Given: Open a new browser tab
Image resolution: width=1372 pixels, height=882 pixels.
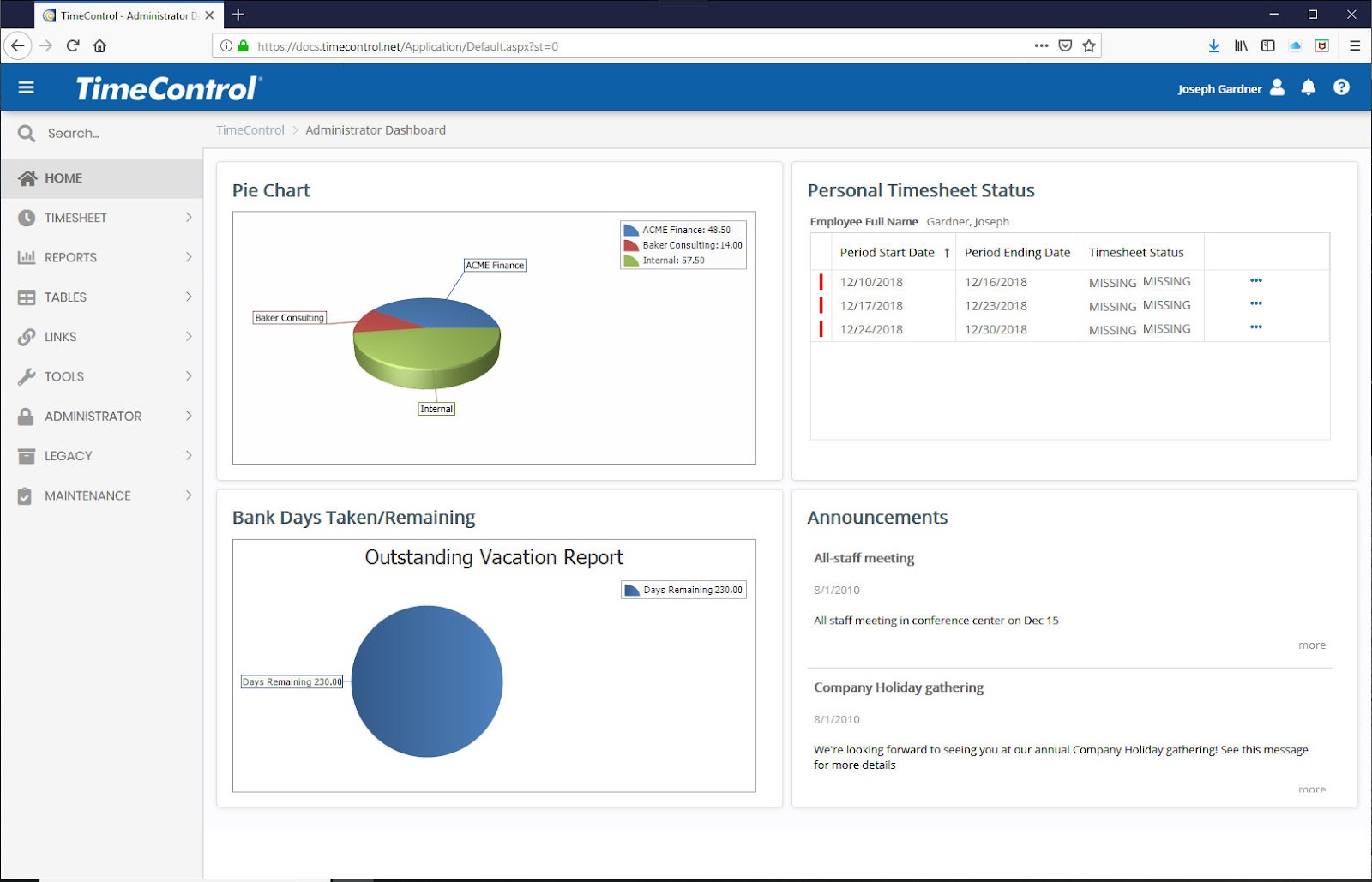Looking at the screenshot, I should pyautogui.click(x=238, y=15).
